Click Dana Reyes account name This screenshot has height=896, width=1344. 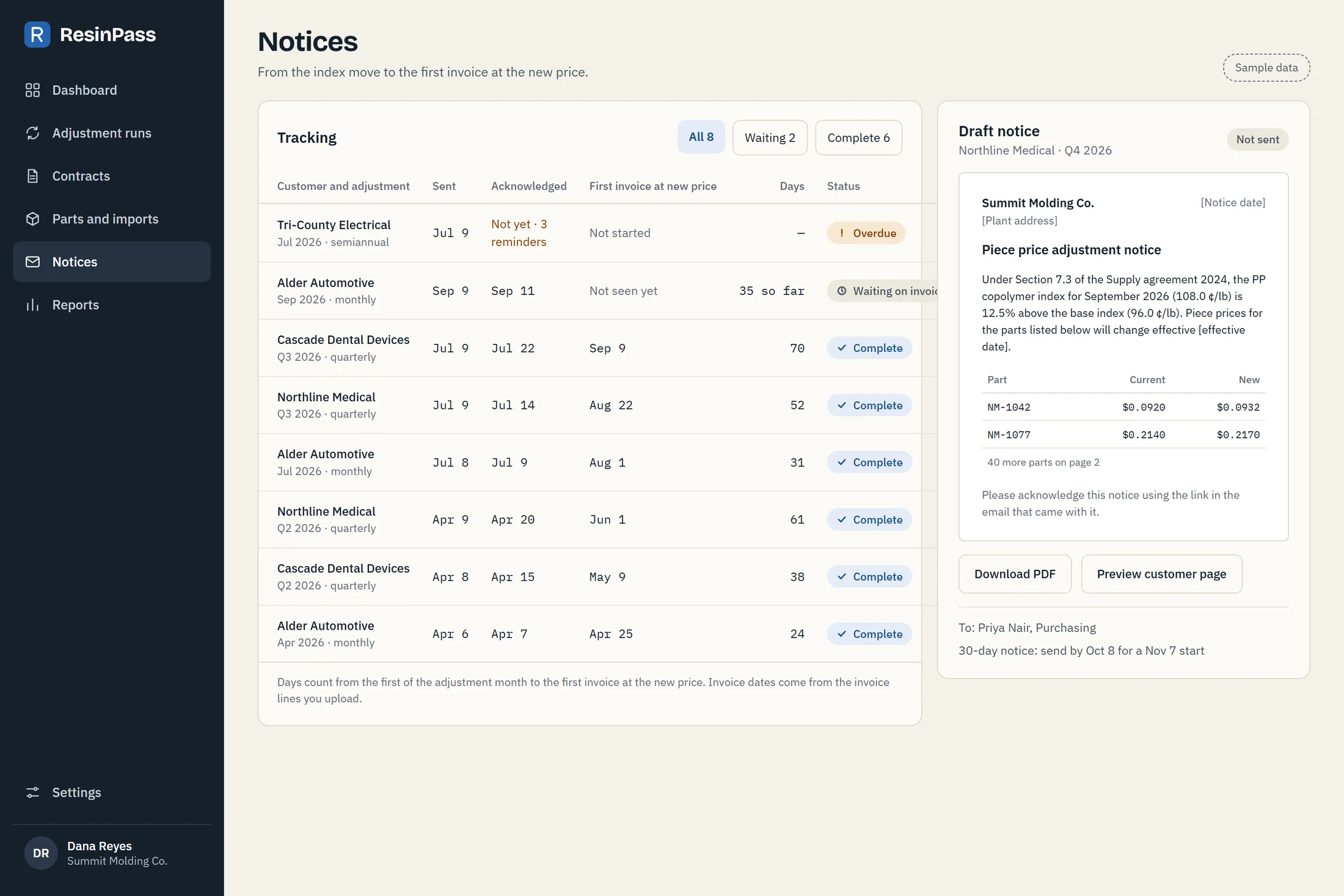click(100, 846)
